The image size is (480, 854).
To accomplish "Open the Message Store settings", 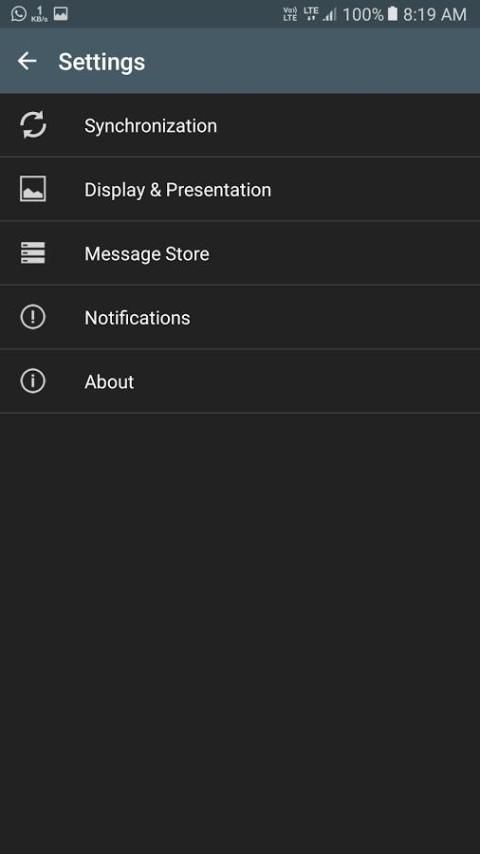I will tap(240, 253).
